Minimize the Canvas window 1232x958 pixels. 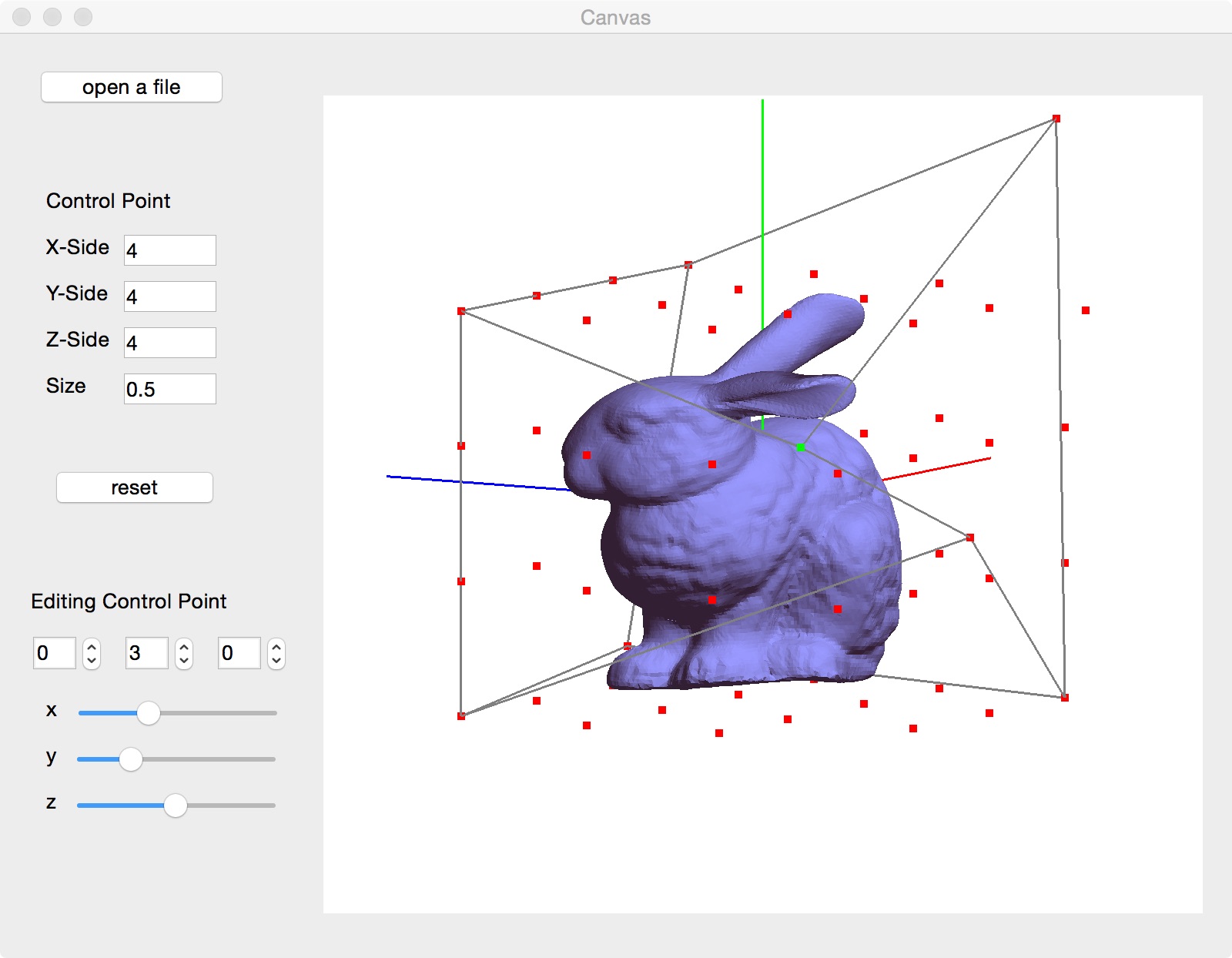pyautogui.click(x=52, y=17)
